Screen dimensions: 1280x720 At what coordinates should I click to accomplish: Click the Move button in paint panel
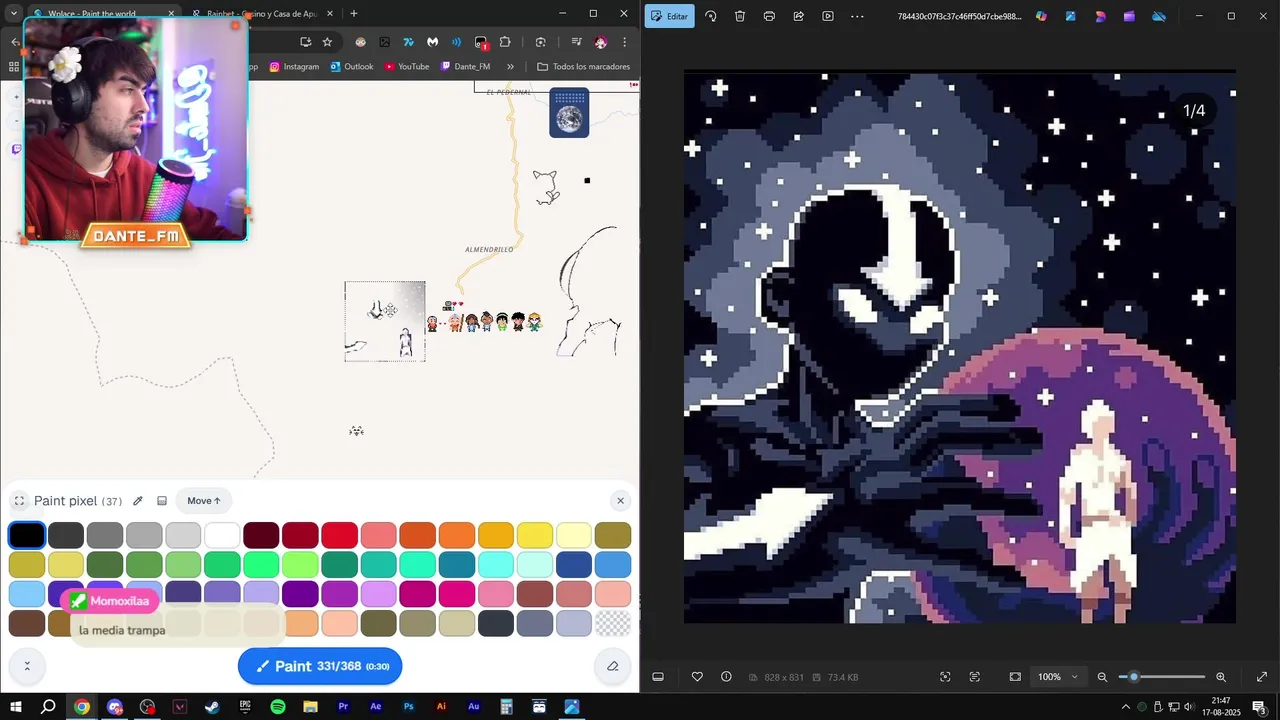(x=204, y=501)
